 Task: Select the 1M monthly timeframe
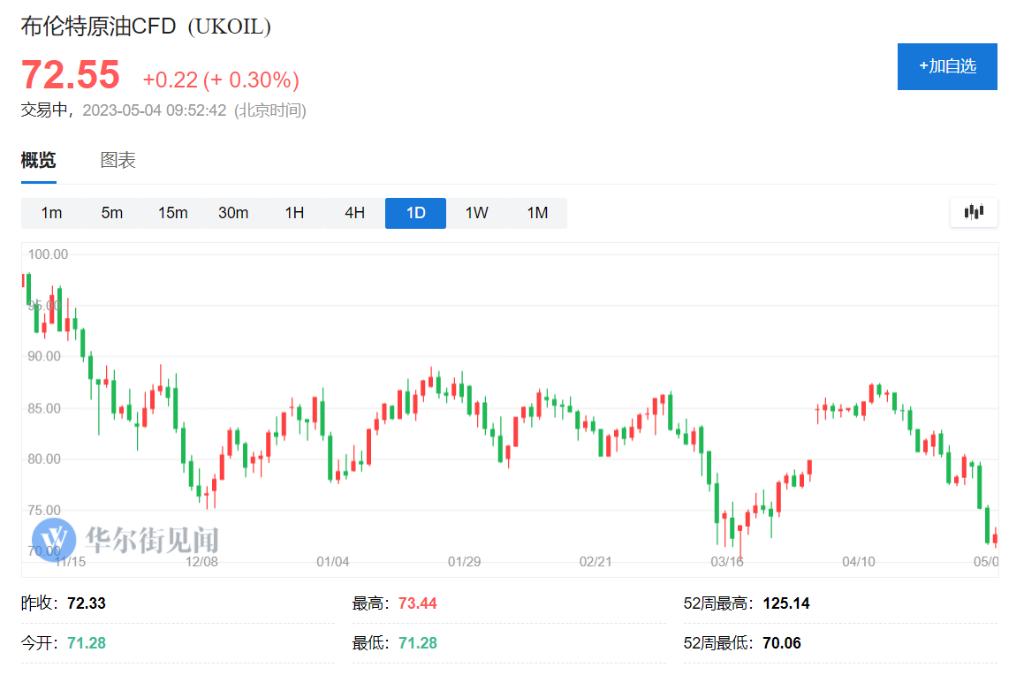(537, 213)
